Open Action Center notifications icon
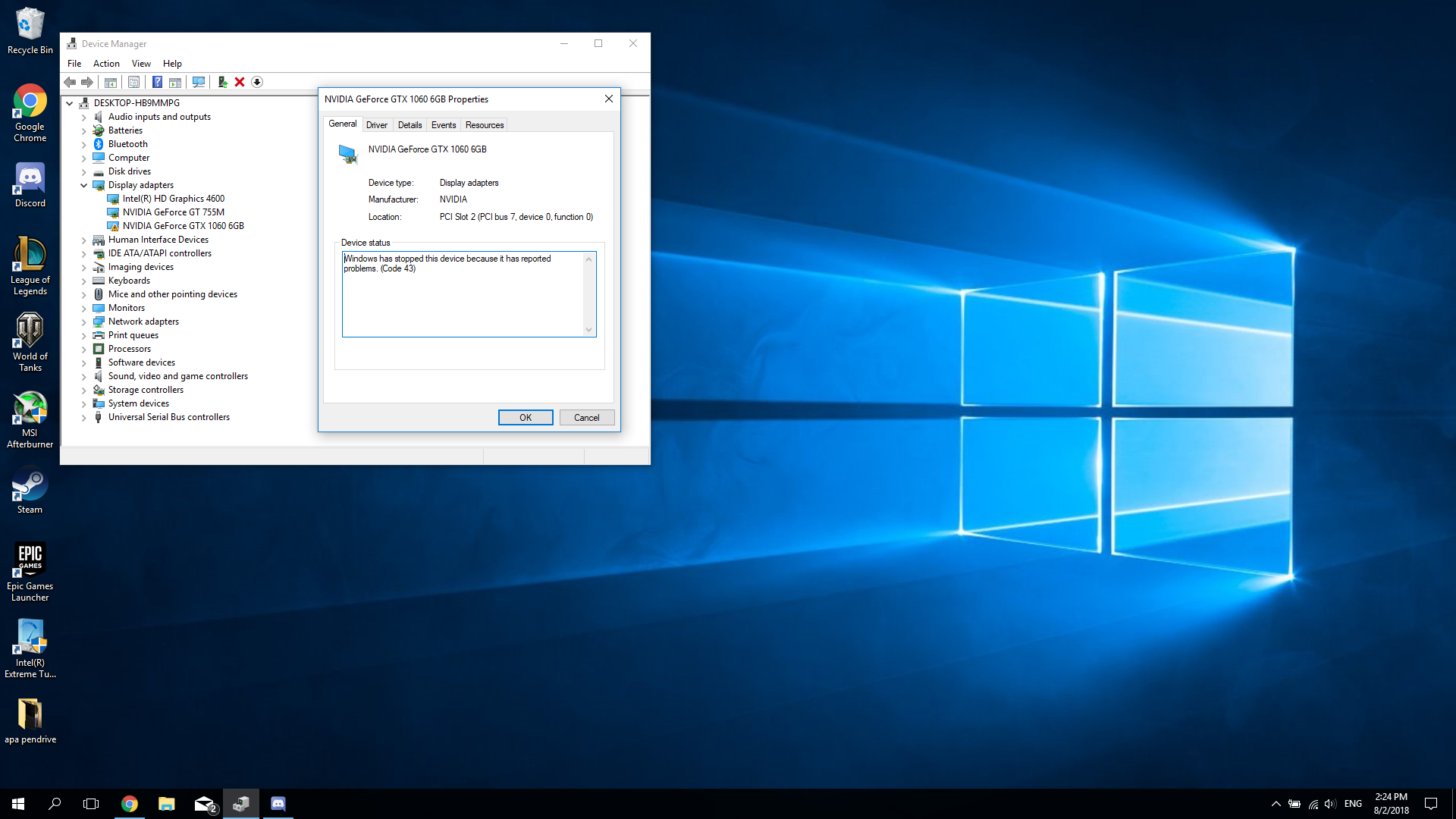Screen dimensions: 1456x819 tap(1431, 804)
